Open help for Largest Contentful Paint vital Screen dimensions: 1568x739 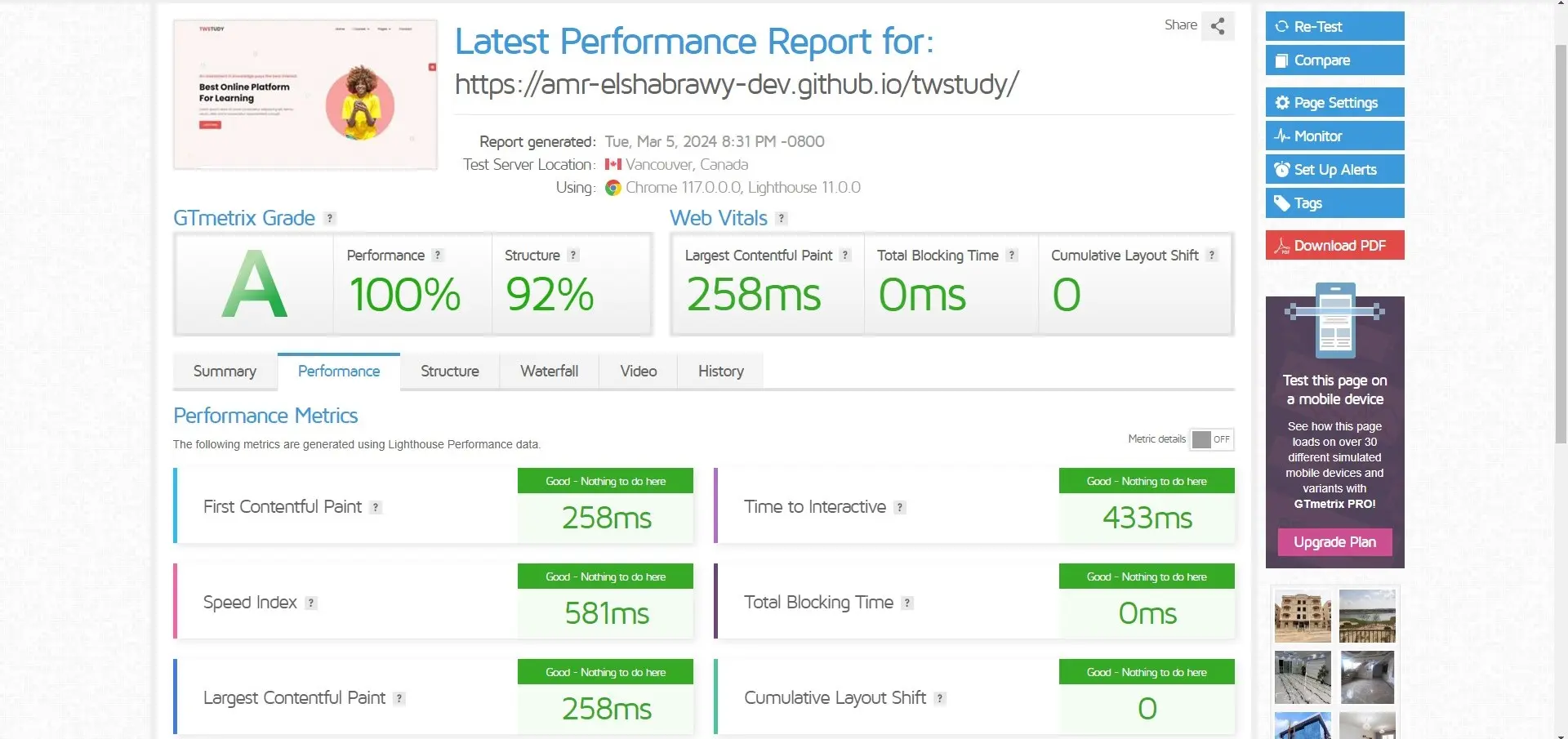click(x=845, y=255)
